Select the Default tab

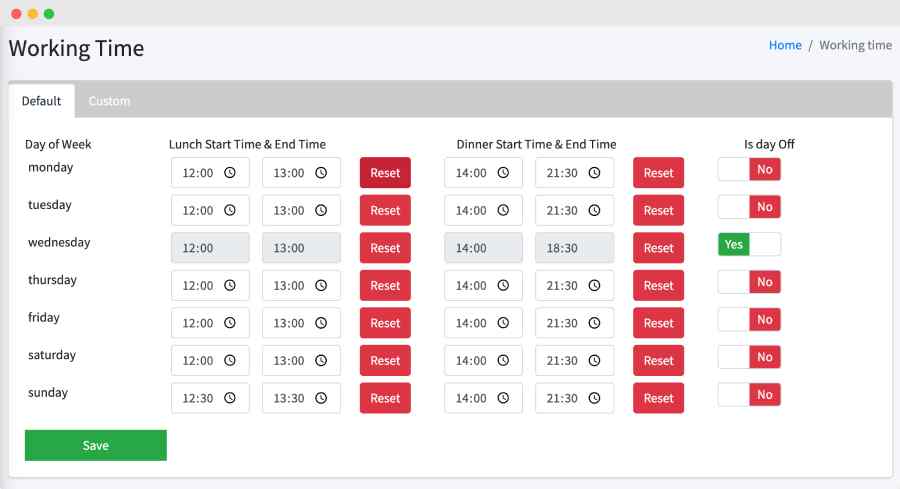[x=41, y=101]
